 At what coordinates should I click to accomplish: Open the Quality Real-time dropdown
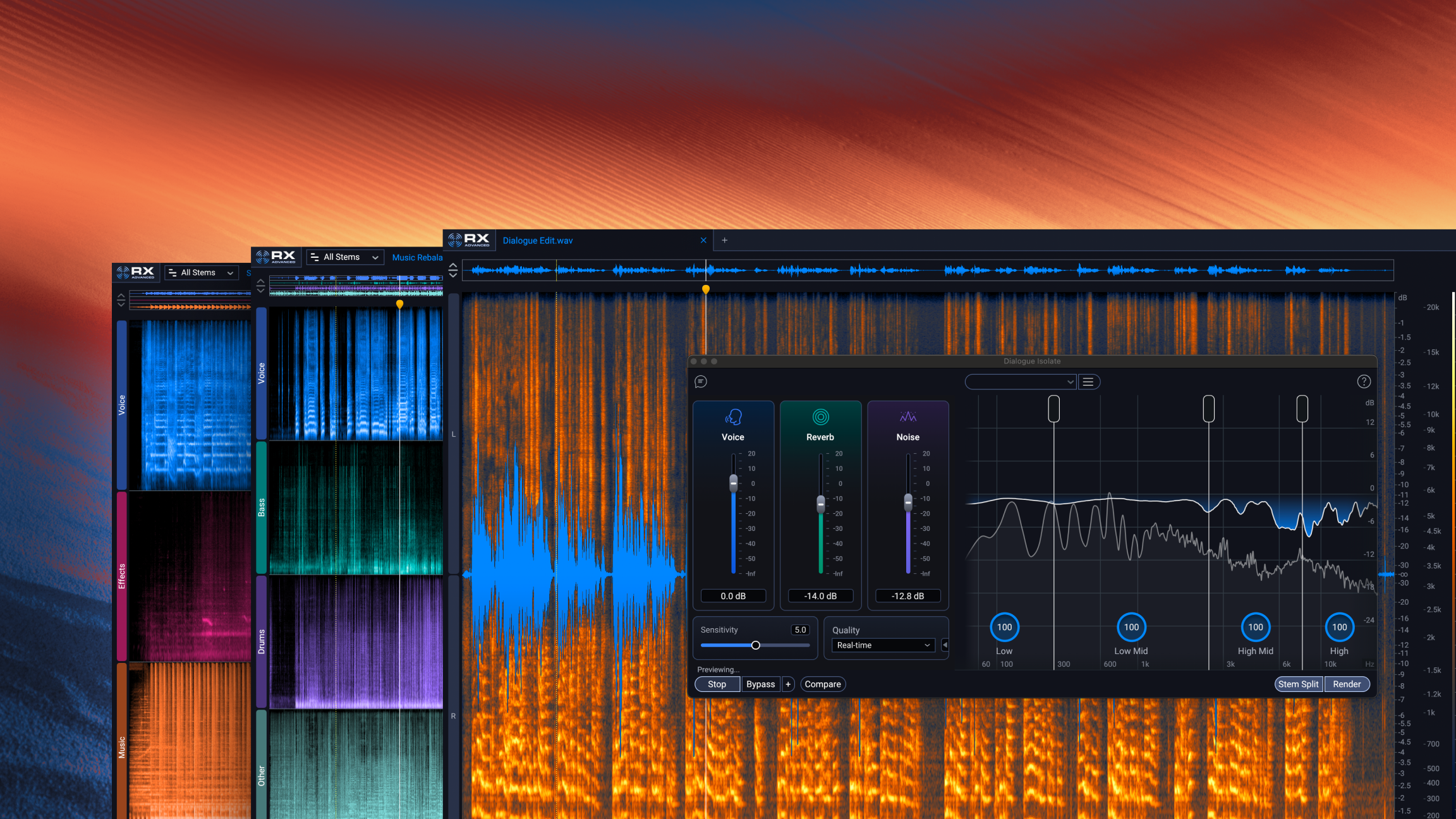tap(883, 645)
